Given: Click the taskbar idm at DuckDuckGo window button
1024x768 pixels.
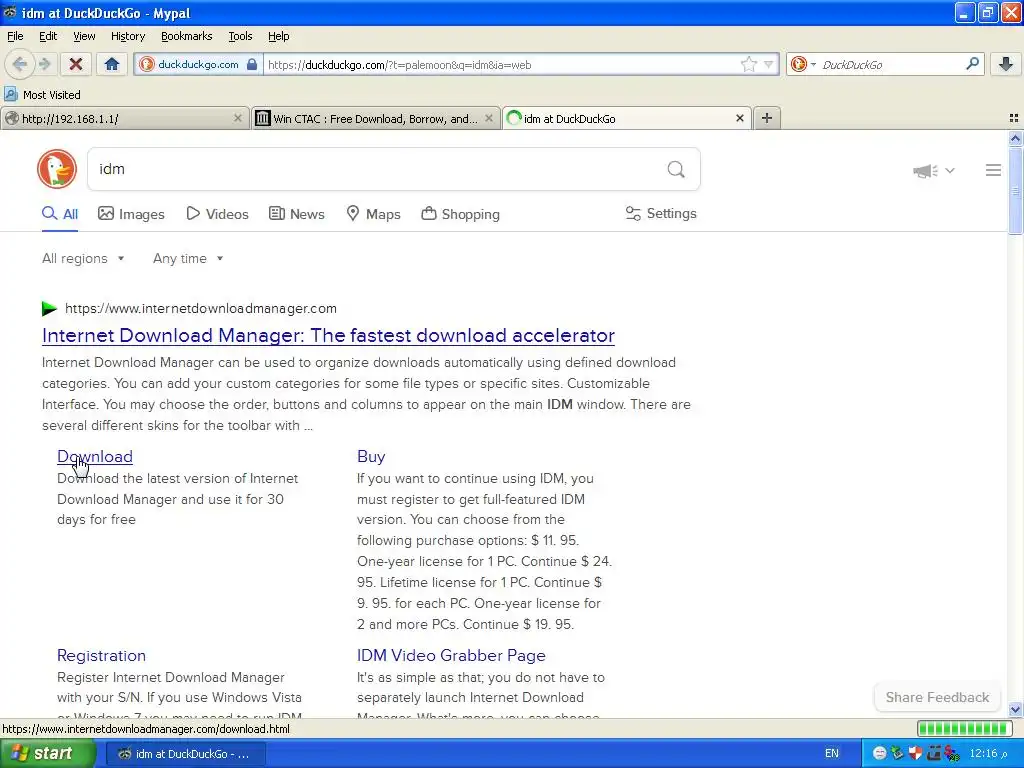Looking at the screenshot, I should tap(185, 754).
